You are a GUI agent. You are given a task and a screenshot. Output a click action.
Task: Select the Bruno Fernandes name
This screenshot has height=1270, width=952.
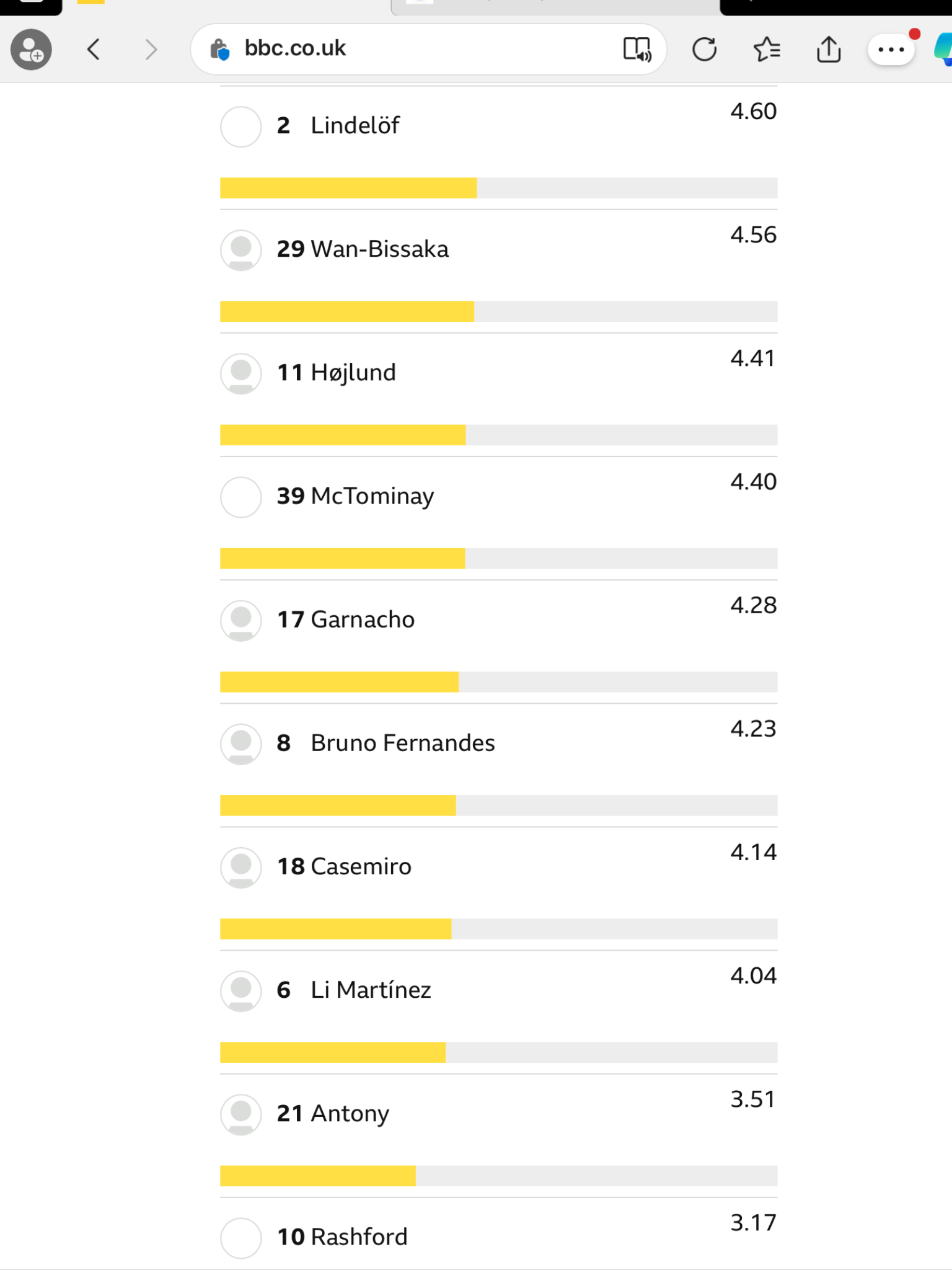[403, 743]
